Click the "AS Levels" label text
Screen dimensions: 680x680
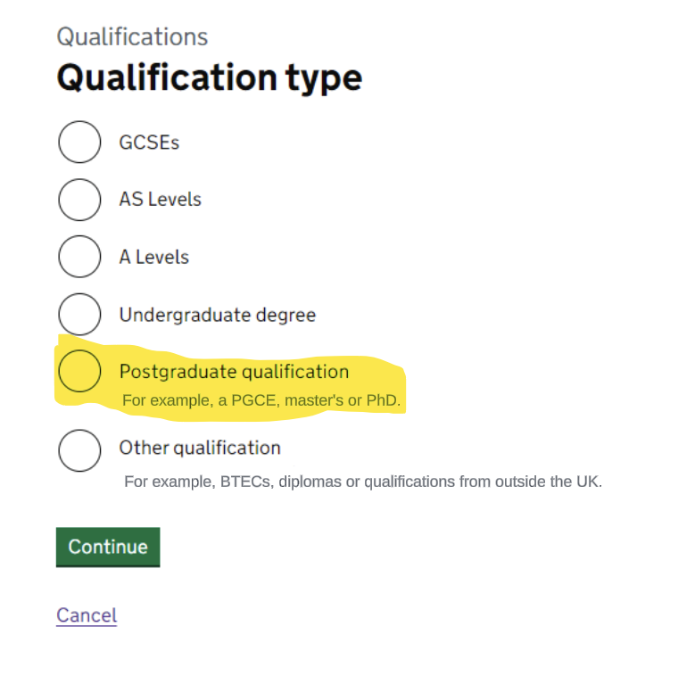(x=160, y=199)
